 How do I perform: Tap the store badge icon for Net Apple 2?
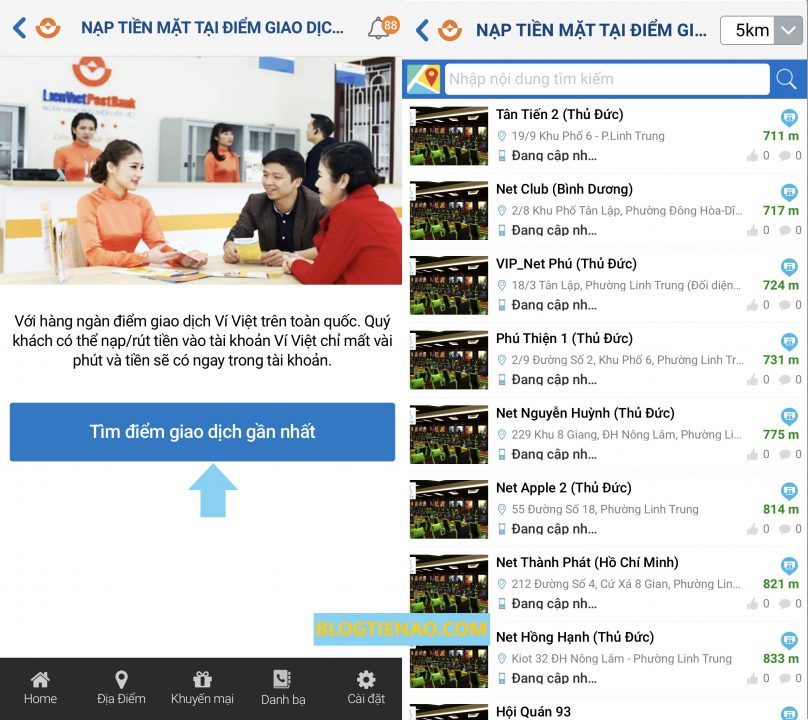click(x=789, y=491)
